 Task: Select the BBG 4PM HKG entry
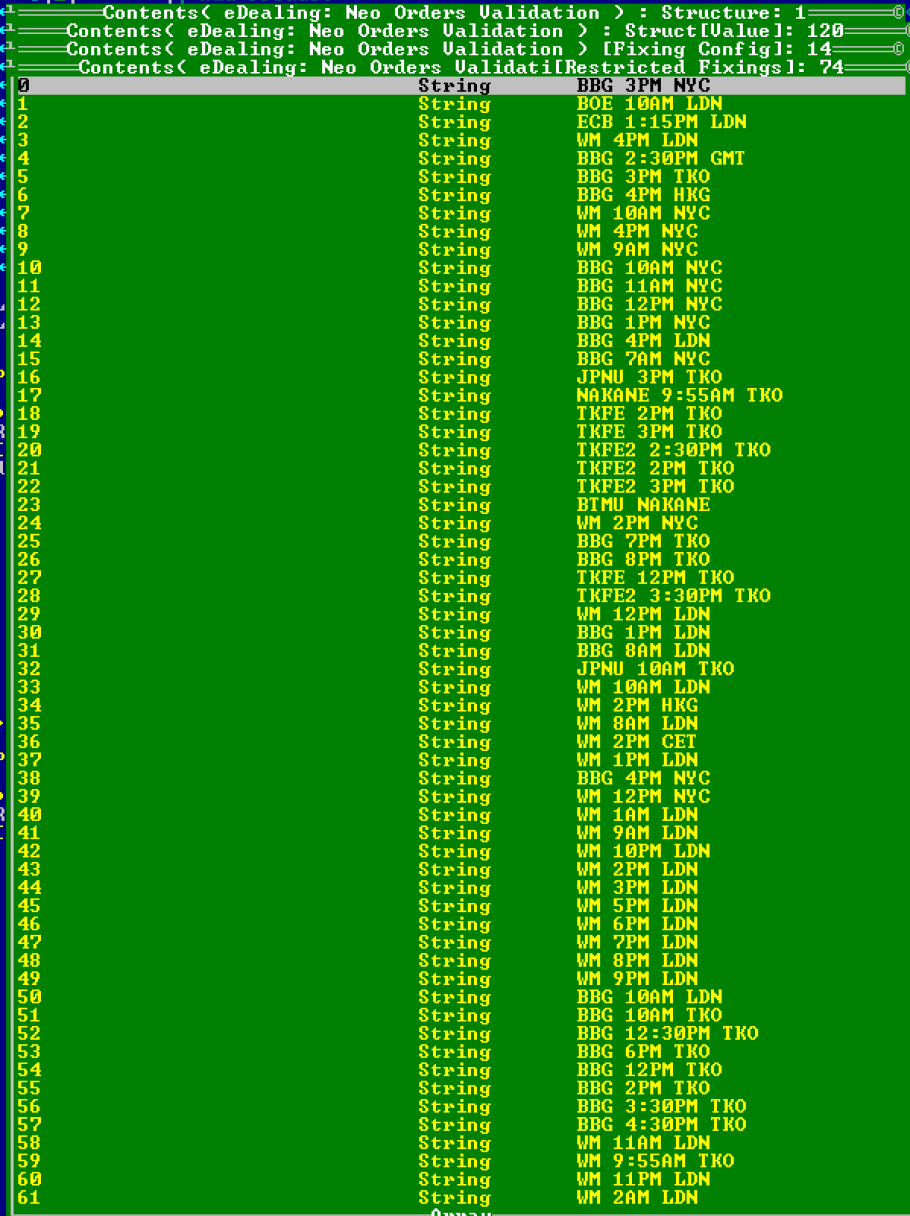coord(643,195)
